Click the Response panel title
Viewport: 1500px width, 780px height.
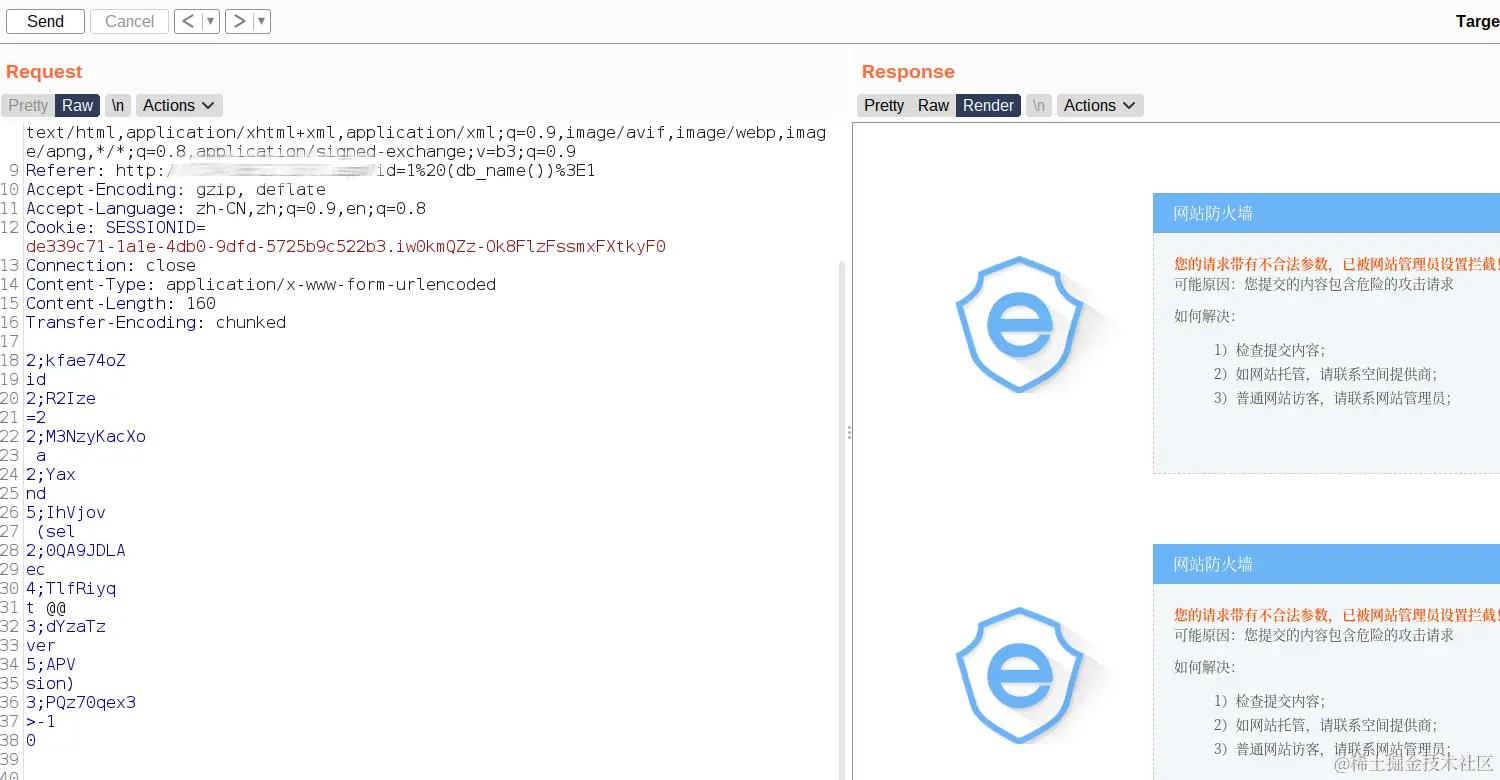click(x=908, y=71)
